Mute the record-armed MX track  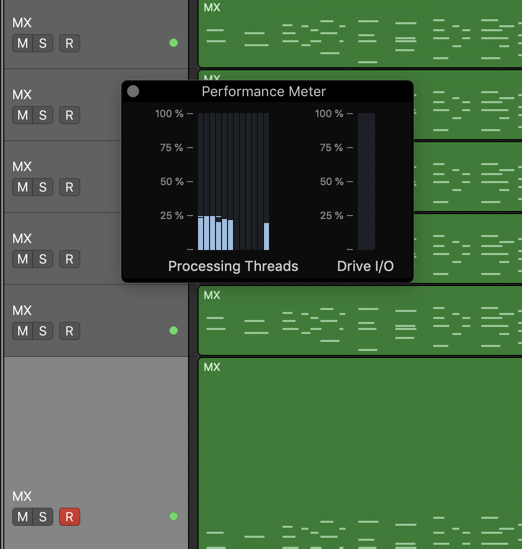click(x=22, y=517)
